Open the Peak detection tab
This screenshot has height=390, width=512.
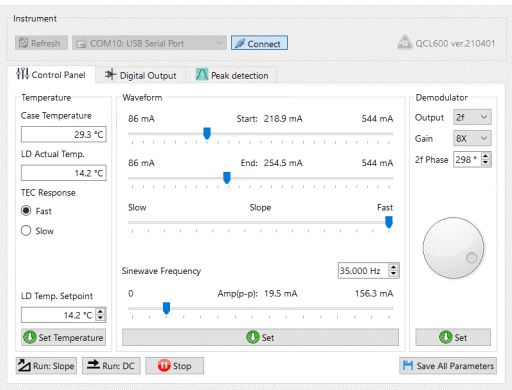232,75
